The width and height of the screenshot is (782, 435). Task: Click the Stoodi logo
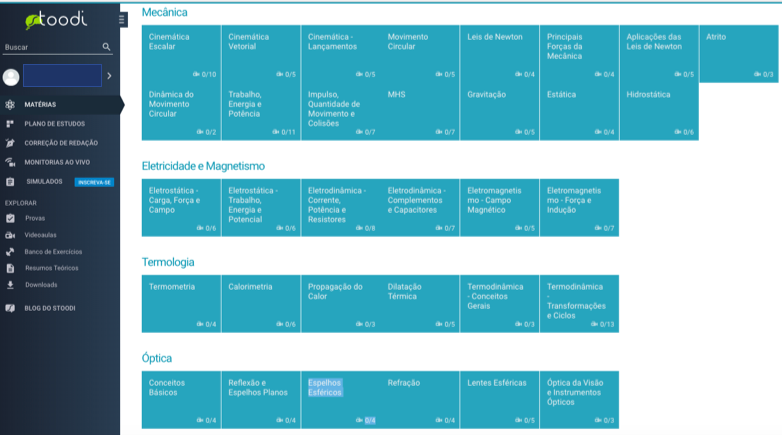[x=48, y=19]
